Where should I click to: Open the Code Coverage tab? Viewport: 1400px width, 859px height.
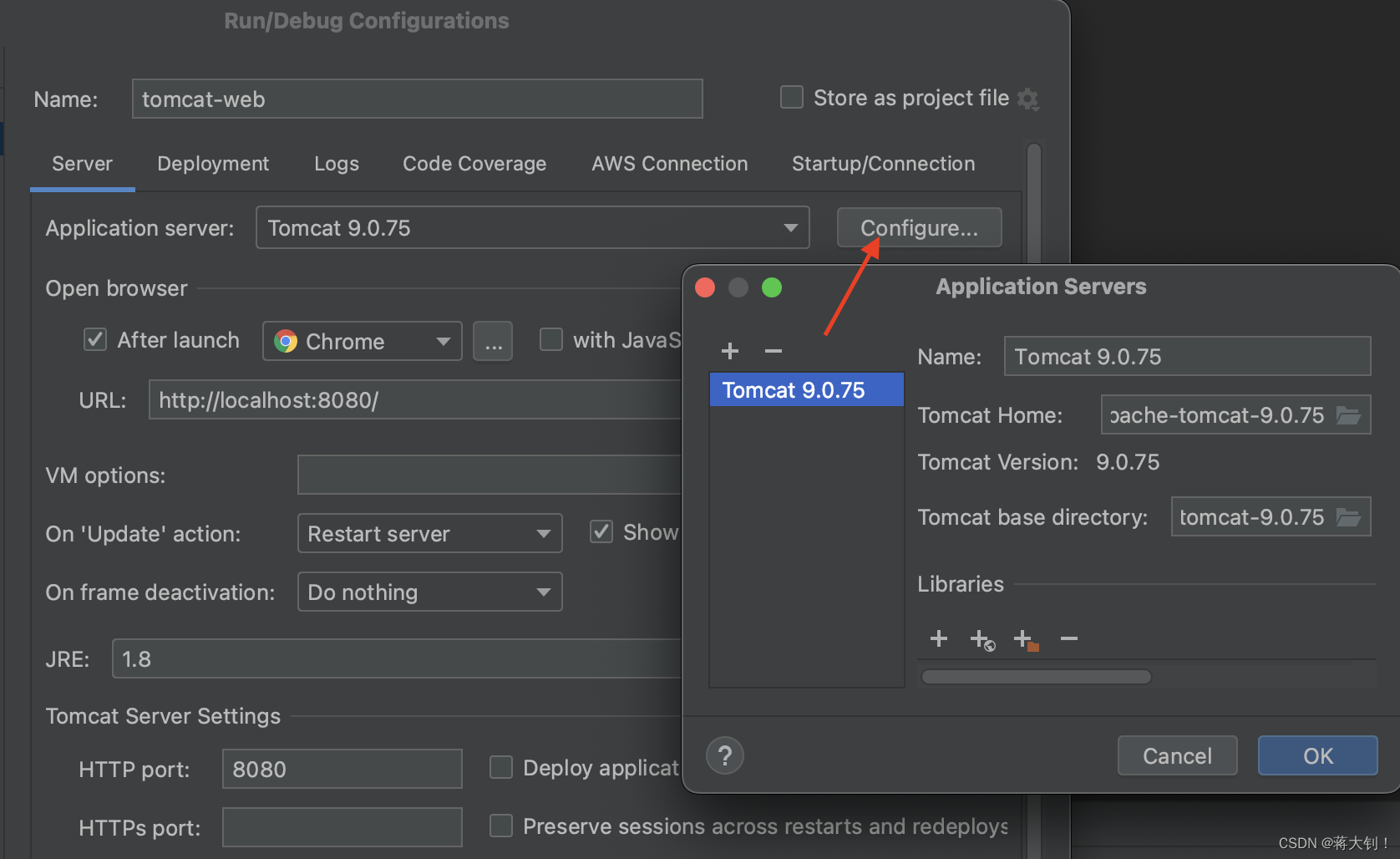tap(474, 164)
